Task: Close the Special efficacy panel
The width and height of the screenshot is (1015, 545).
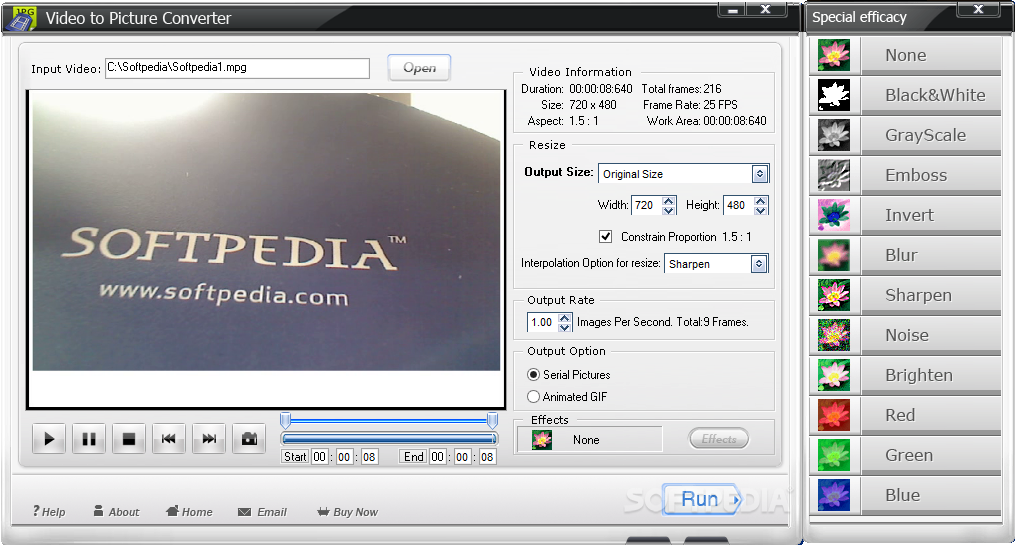Action: pyautogui.click(x=978, y=9)
